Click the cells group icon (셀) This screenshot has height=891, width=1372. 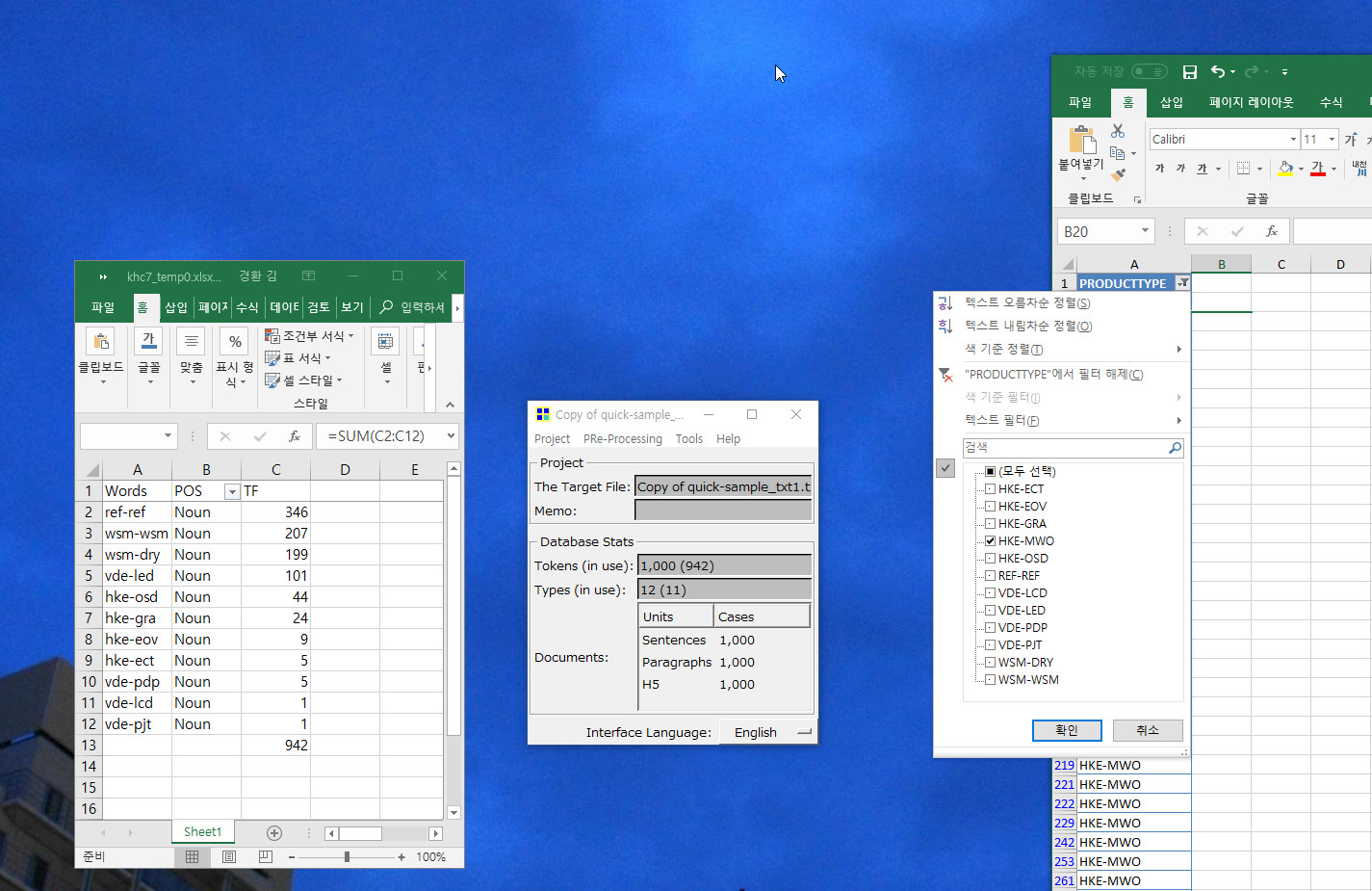click(385, 341)
